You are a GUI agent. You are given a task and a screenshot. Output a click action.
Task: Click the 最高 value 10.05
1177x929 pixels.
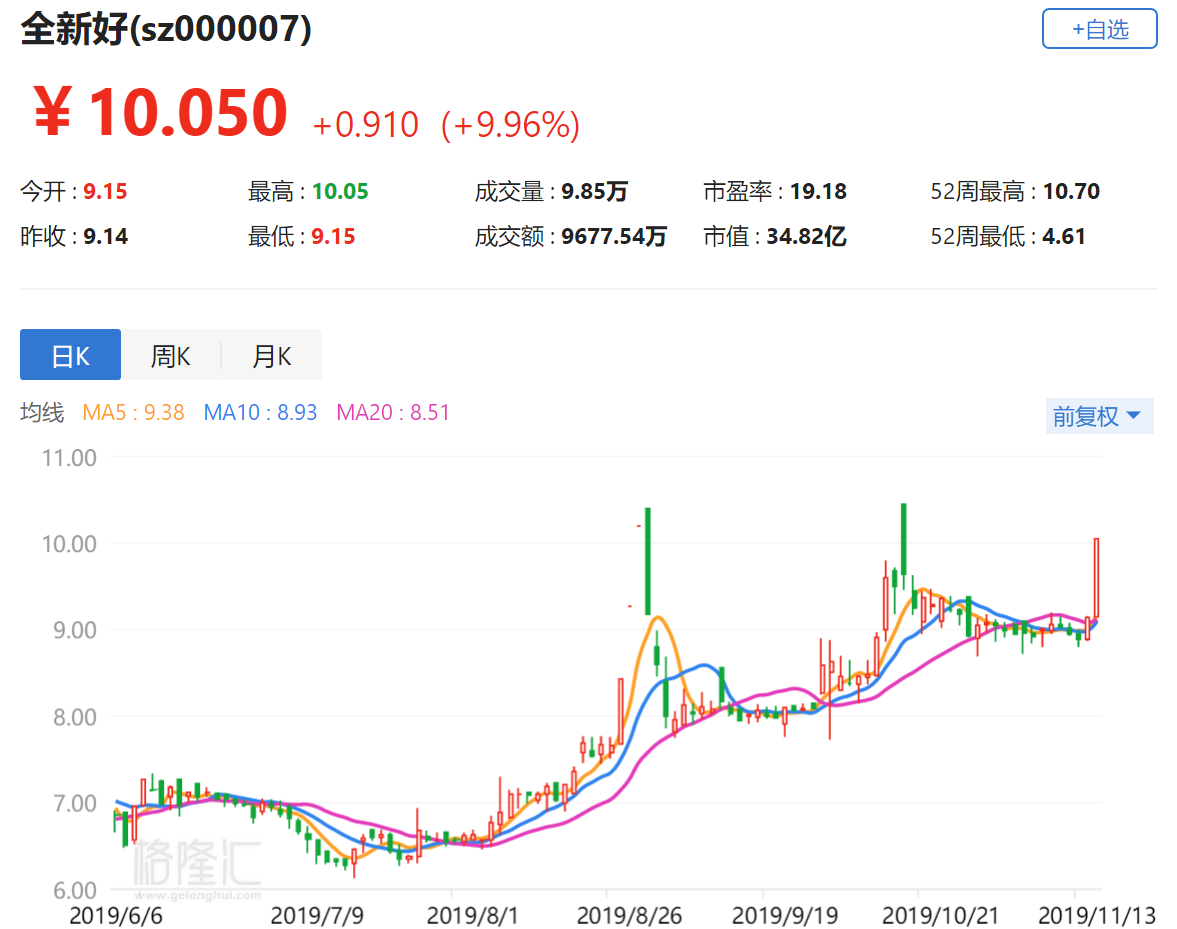point(340,191)
